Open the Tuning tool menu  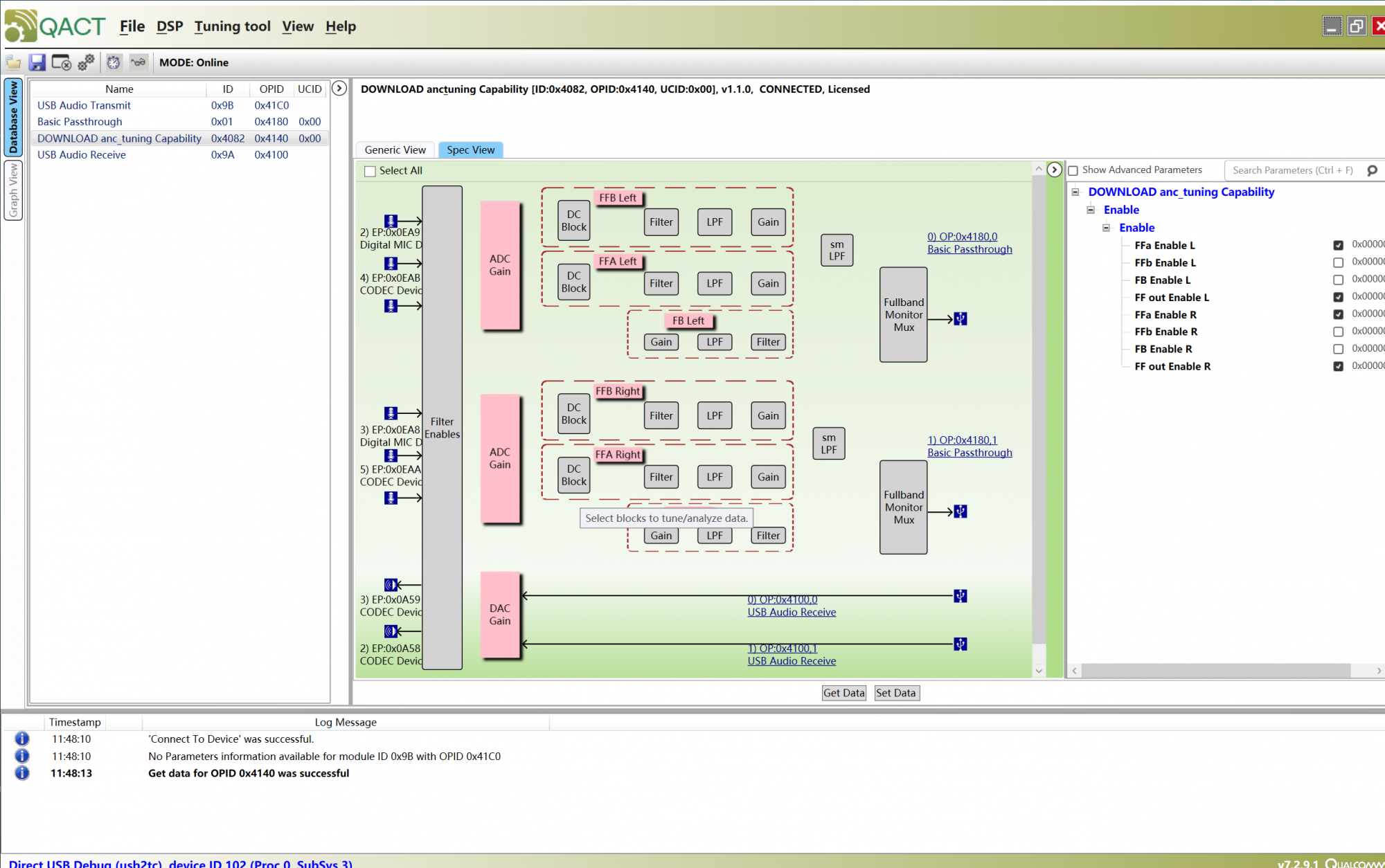point(233,26)
